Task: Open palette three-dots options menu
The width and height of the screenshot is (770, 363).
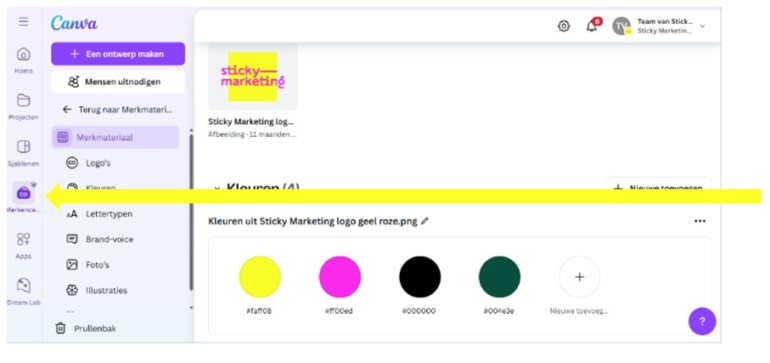Action: click(700, 221)
